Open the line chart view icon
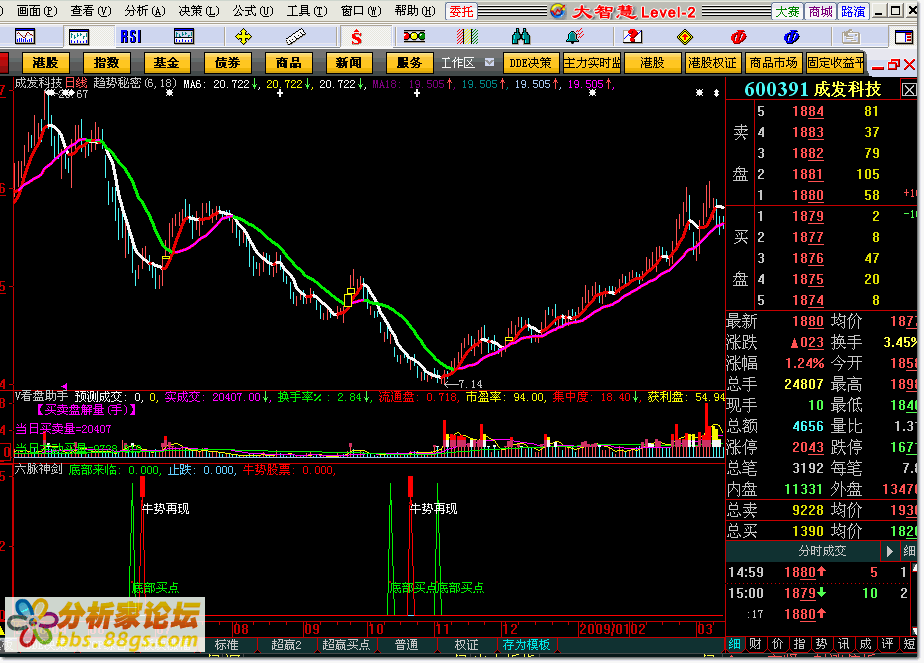The height and width of the screenshot is (663, 924). (25, 37)
